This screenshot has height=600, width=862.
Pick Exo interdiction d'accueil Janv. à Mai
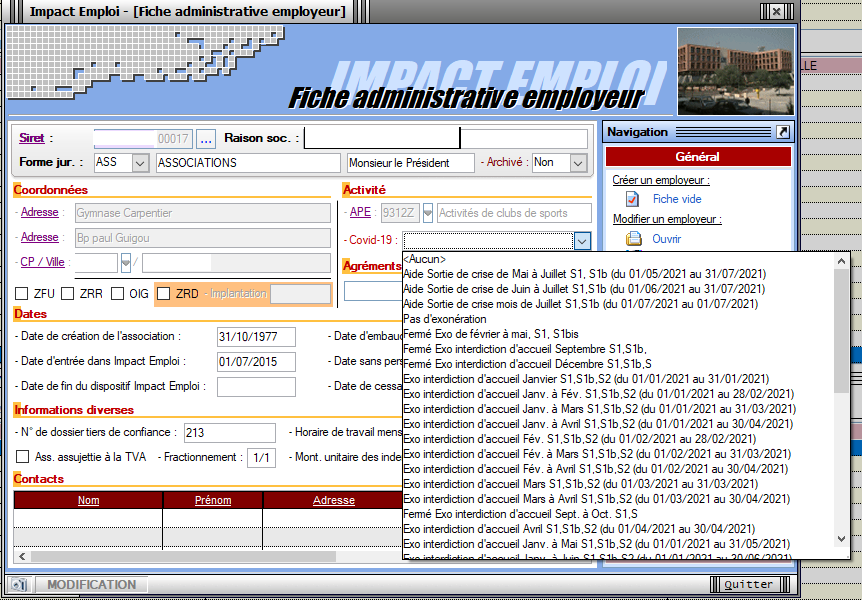(x=597, y=544)
